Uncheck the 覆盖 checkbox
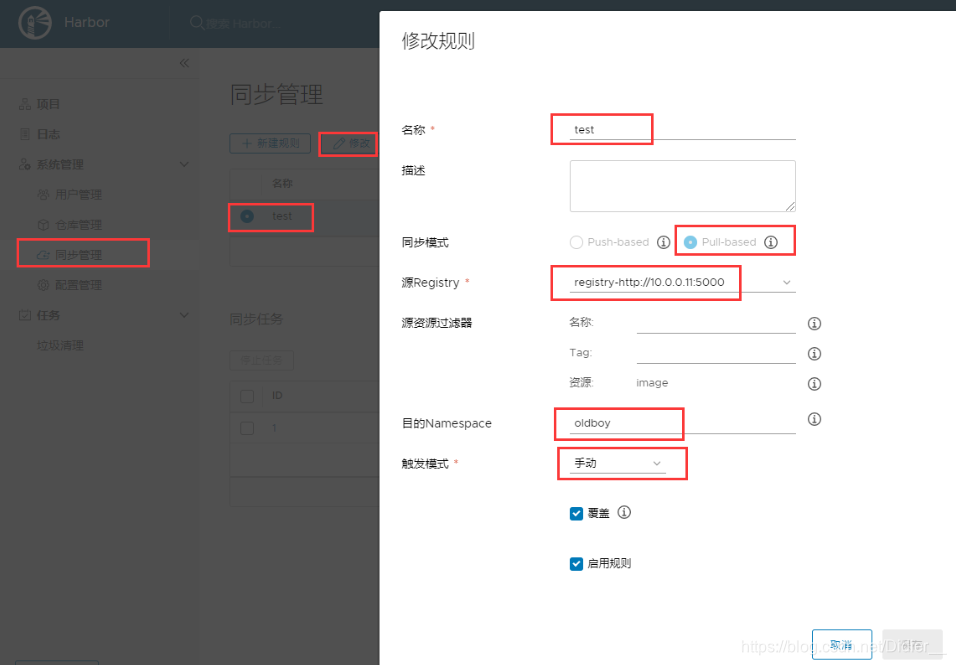 pyautogui.click(x=577, y=513)
